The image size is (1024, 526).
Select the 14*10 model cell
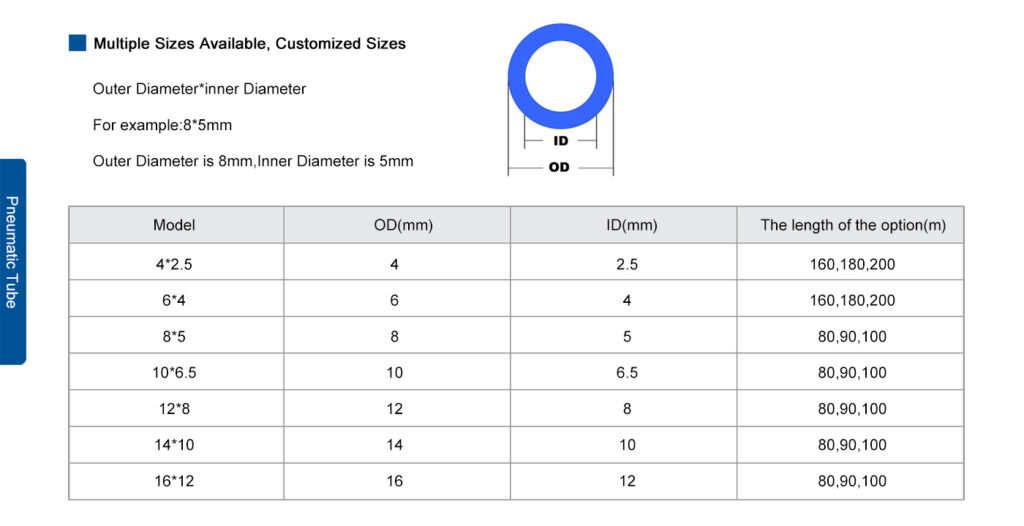click(174, 445)
